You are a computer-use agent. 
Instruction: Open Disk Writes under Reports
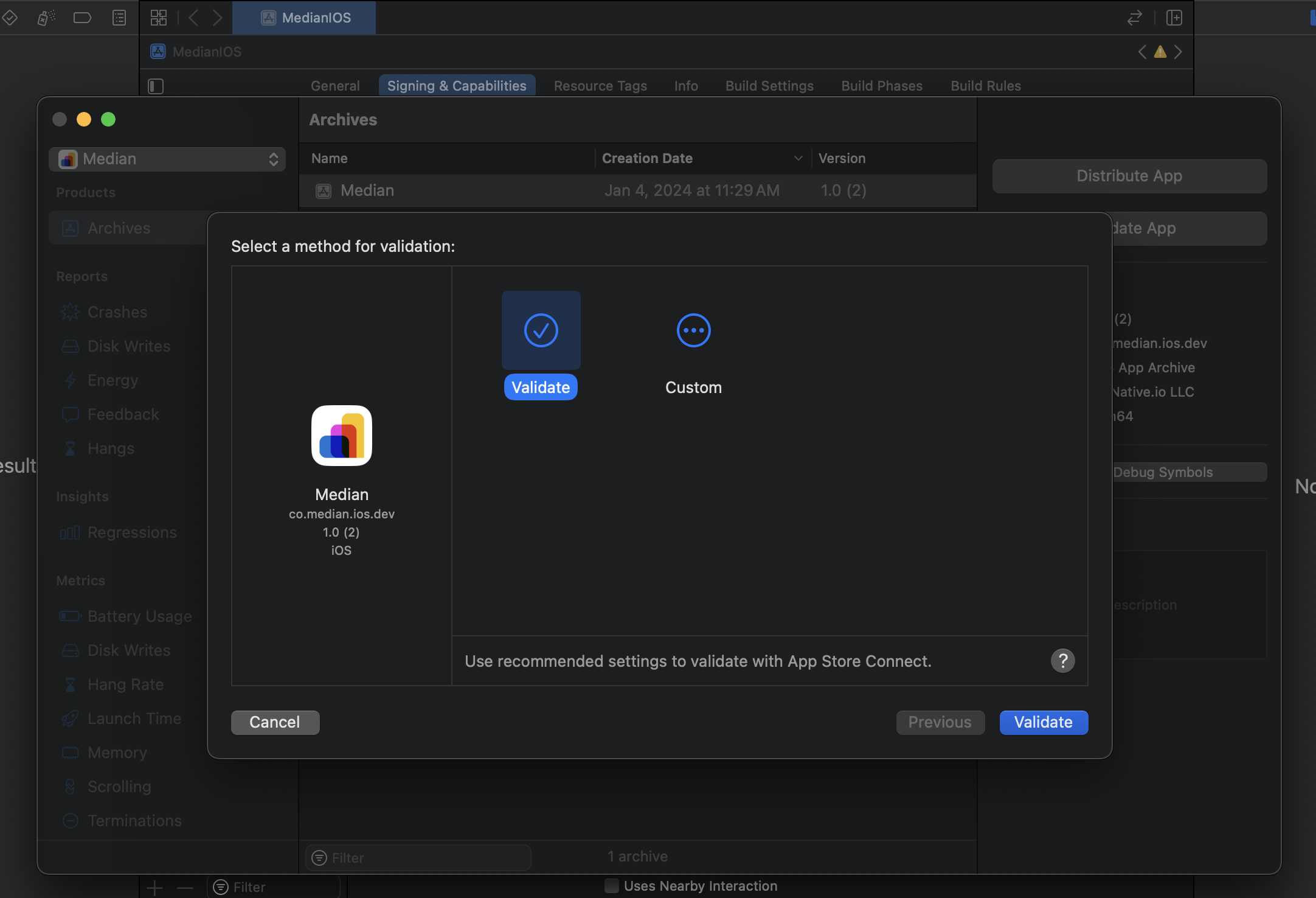129,346
